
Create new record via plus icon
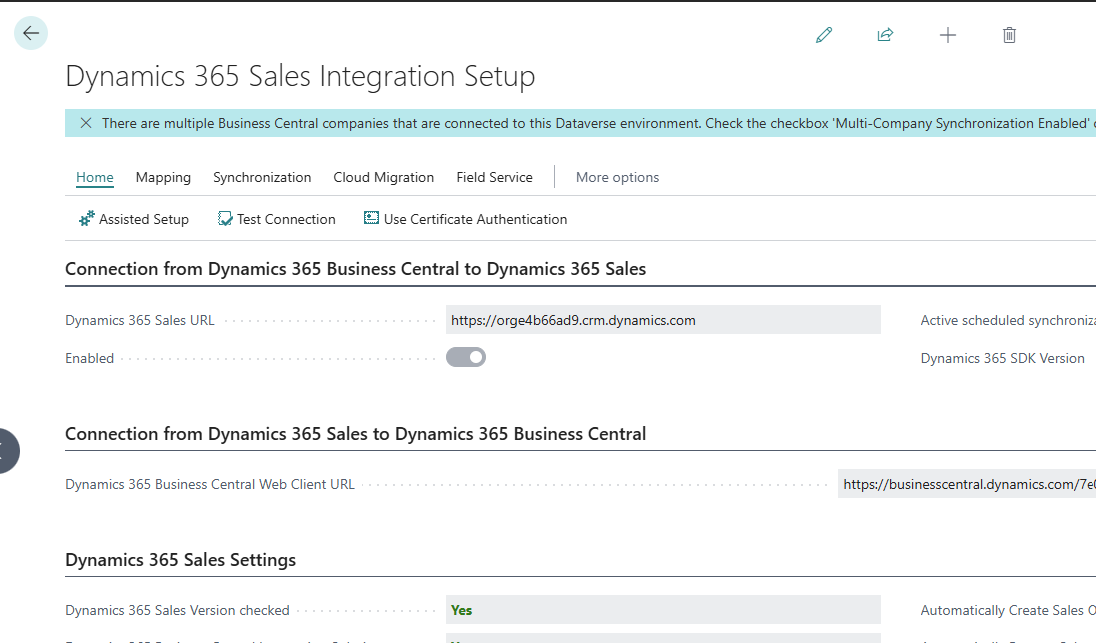(x=947, y=34)
